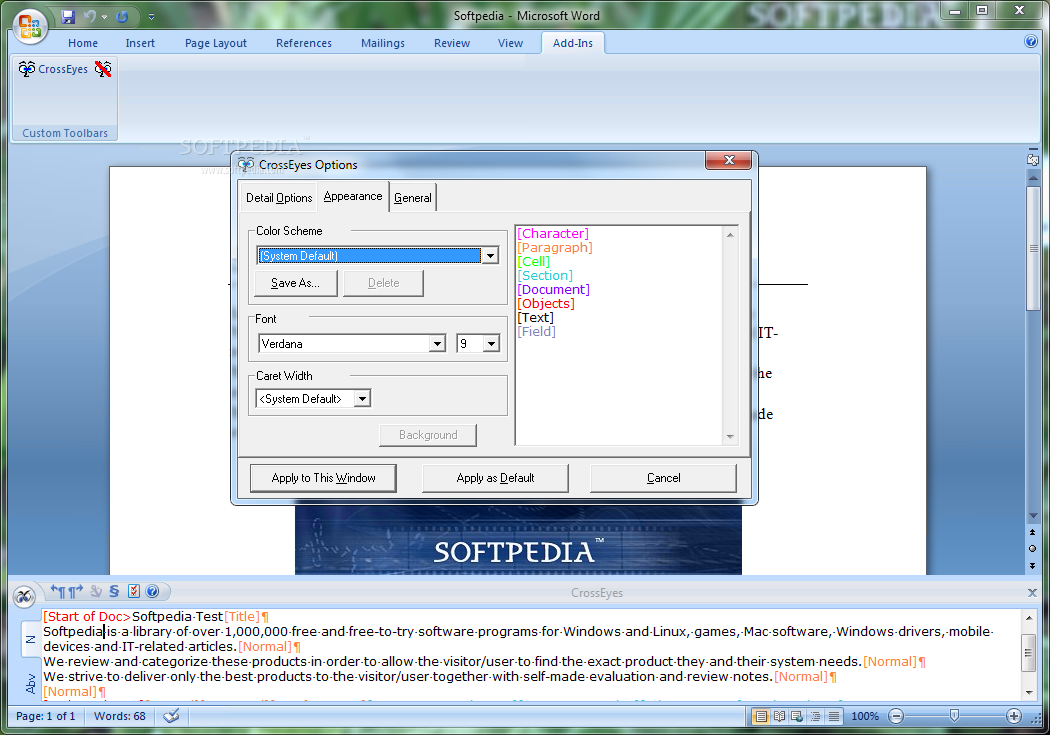This screenshot has width=1050, height=735.
Task: Open the Verdana font name dropdown
Action: coord(437,343)
